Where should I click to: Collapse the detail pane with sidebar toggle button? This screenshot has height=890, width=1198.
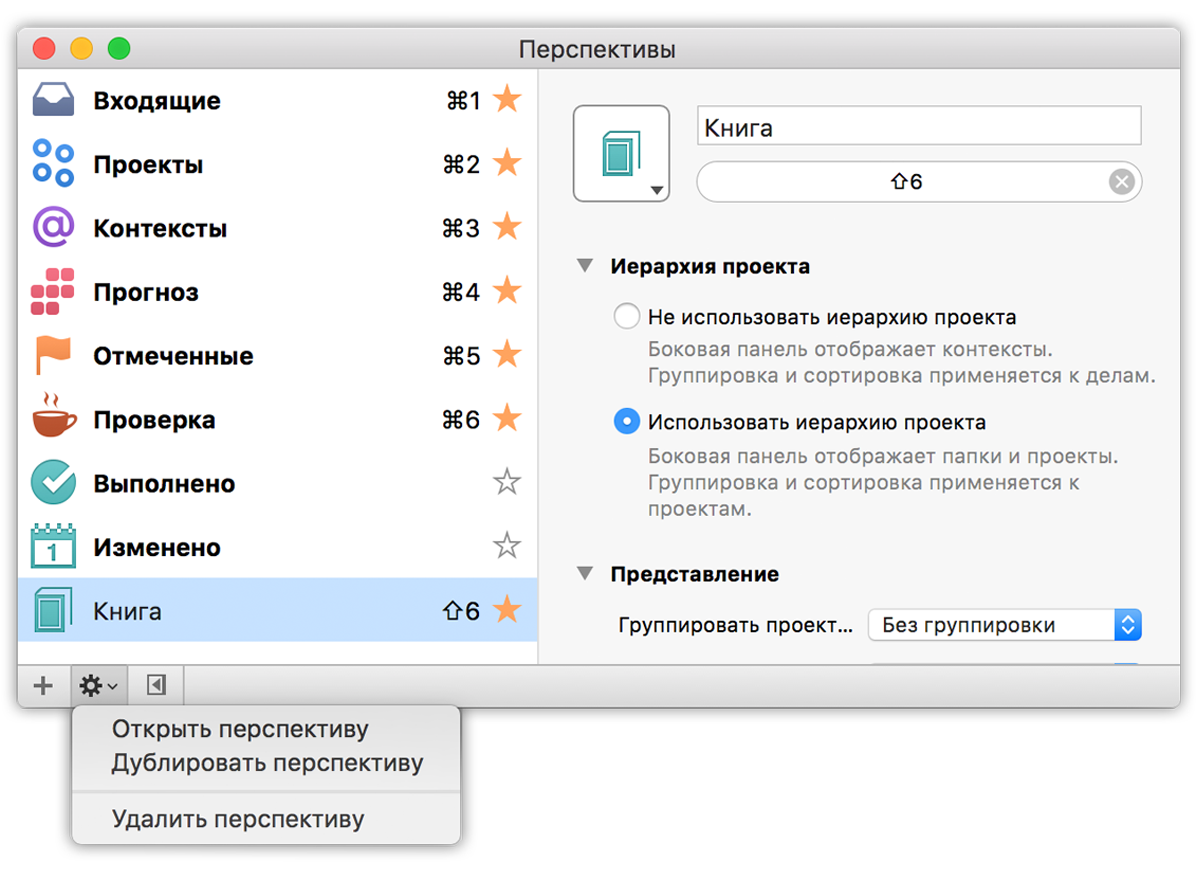(156, 685)
